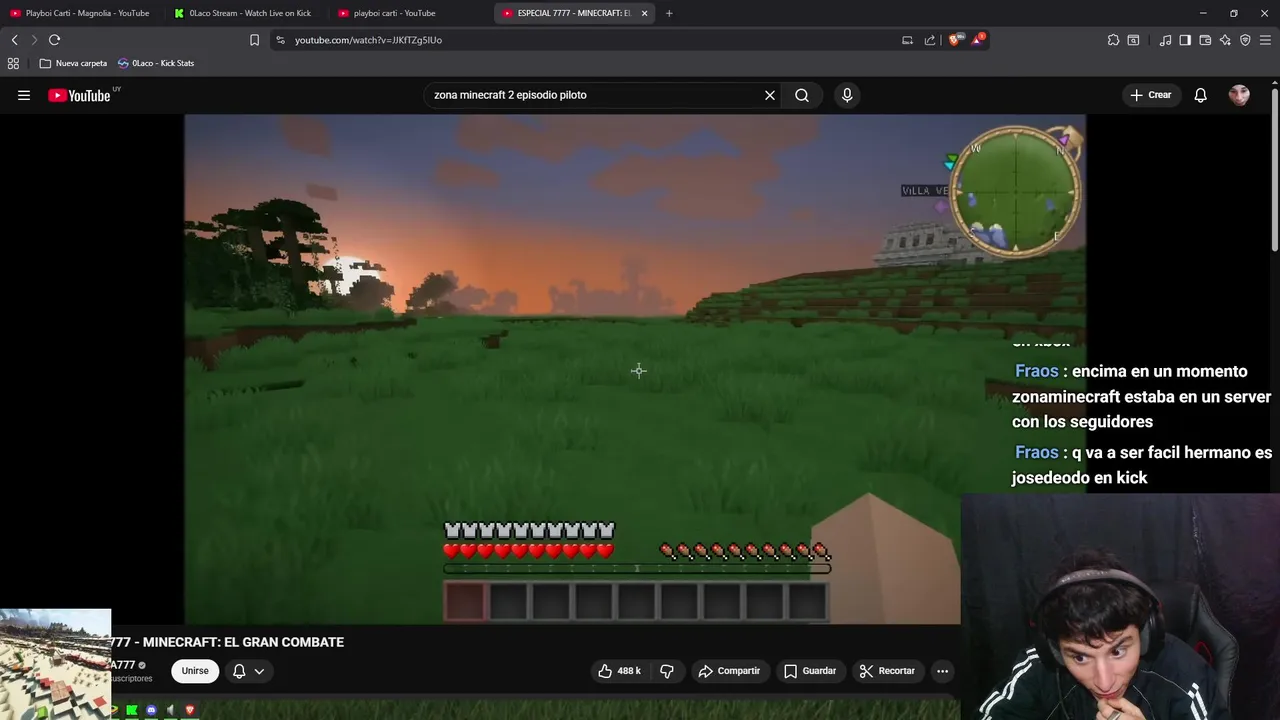Viewport: 1280px width, 720px height.
Task: Focus the youtube.com address bar URL
Action: tap(368, 40)
